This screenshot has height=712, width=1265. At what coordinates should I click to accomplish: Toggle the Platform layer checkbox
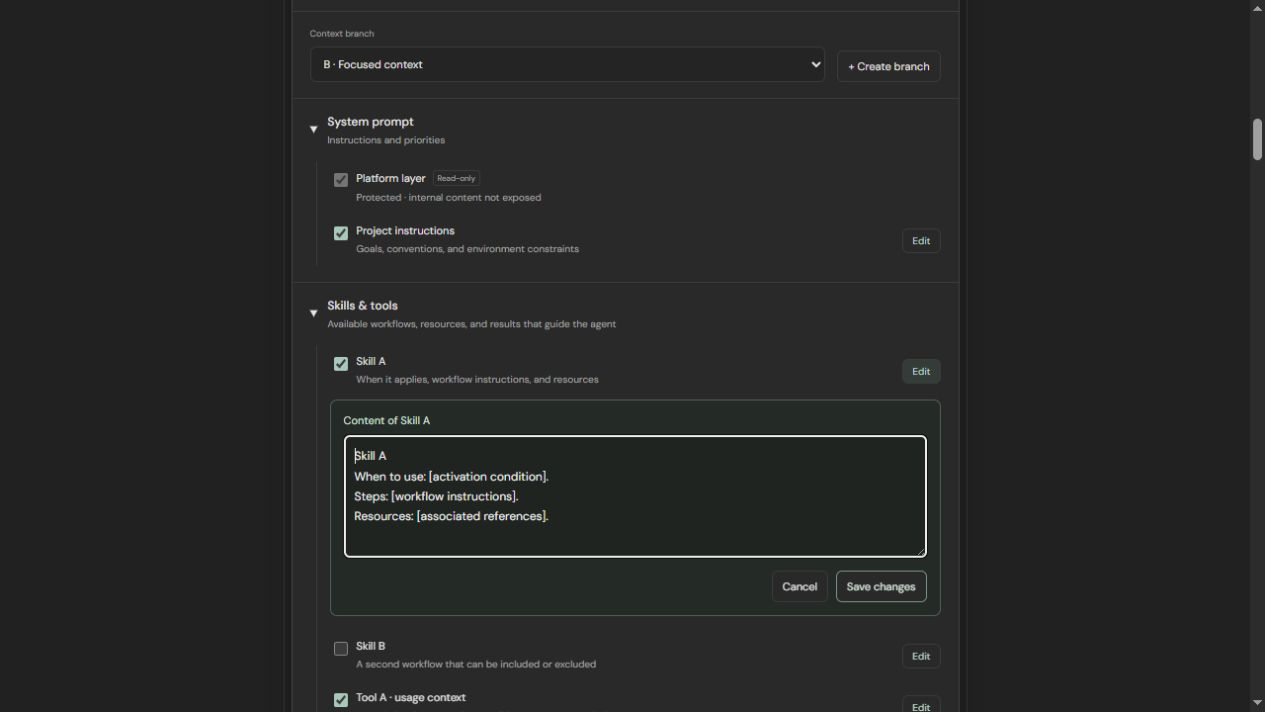point(341,180)
